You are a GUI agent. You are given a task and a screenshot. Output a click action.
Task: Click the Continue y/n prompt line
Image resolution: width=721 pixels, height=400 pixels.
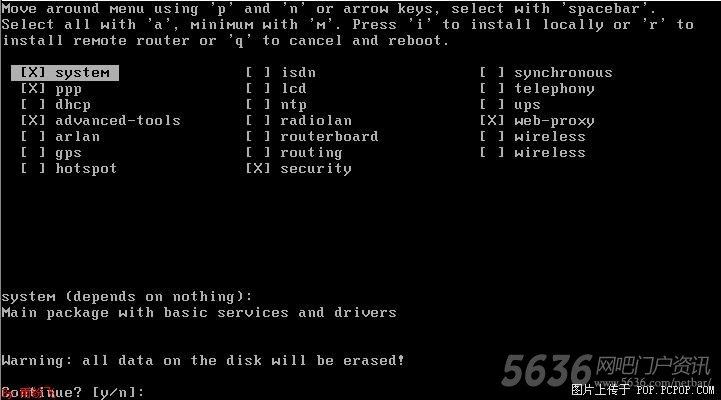[x=73, y=392]
